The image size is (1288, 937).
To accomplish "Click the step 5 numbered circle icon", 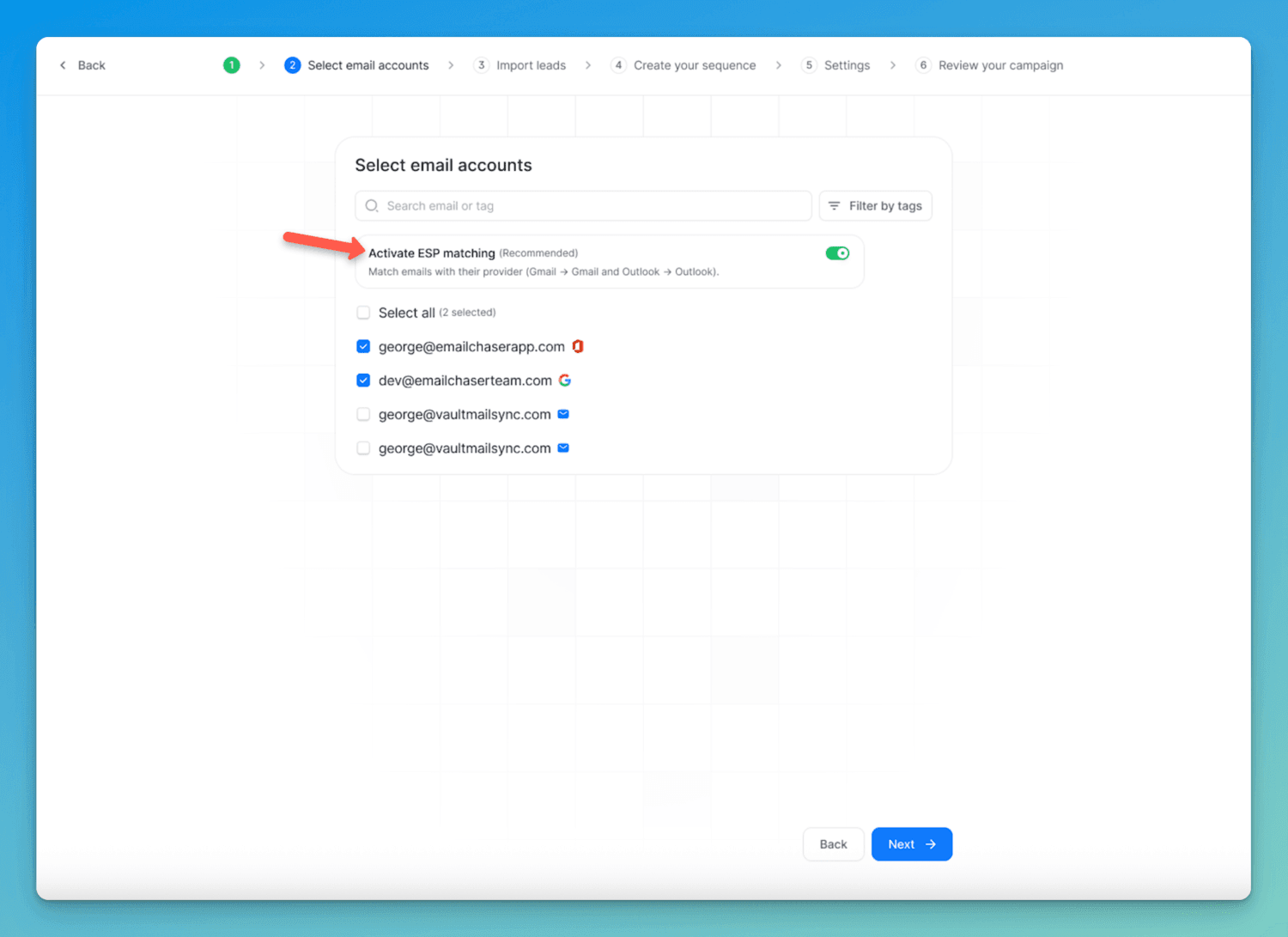I will pos(808,64).
